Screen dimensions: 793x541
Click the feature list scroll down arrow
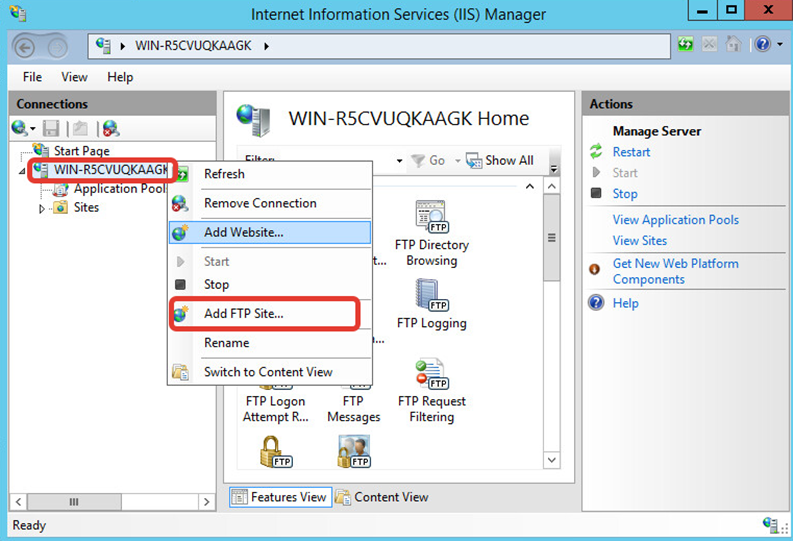[552, 460]
